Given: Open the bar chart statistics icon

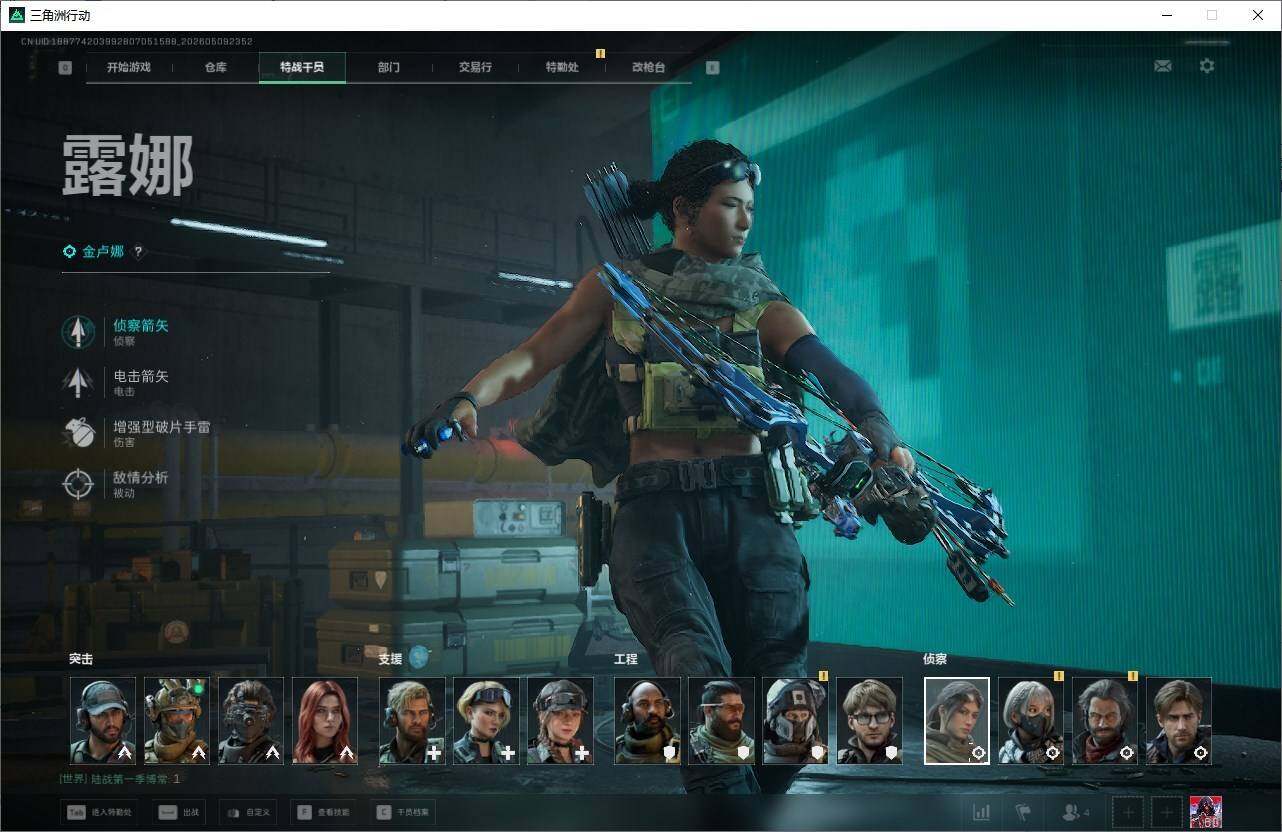Looking at the screenshot, I should [981, 812].
